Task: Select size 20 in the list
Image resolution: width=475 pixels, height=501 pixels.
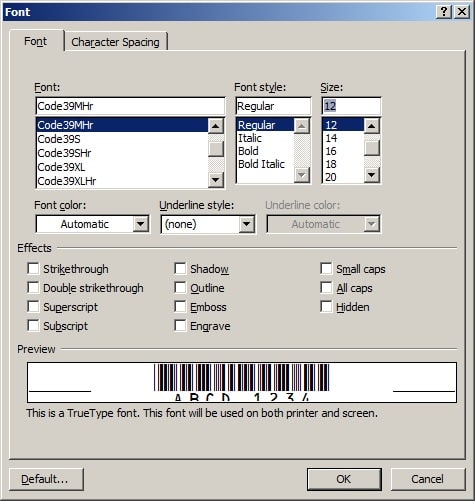Action: point(343,177)
